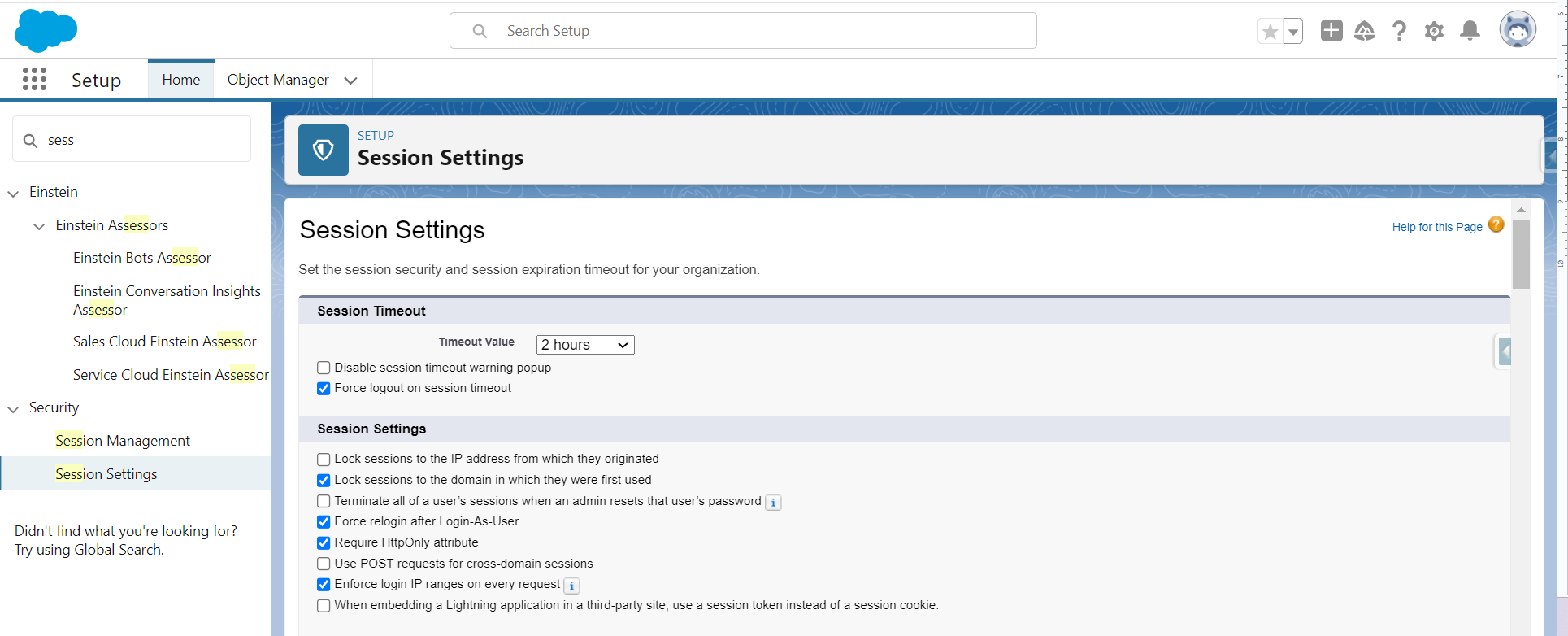
Task: Click info icon beside Enforce login IP ranges
Action: tap(571, 586)
